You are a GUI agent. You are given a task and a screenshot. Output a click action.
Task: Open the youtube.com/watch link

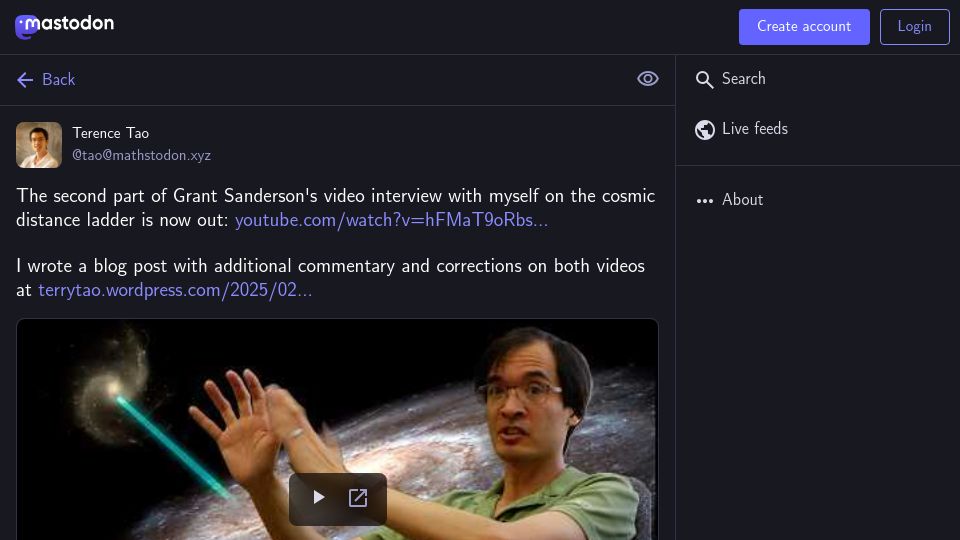pyautogui.click(x=391, y=220)
